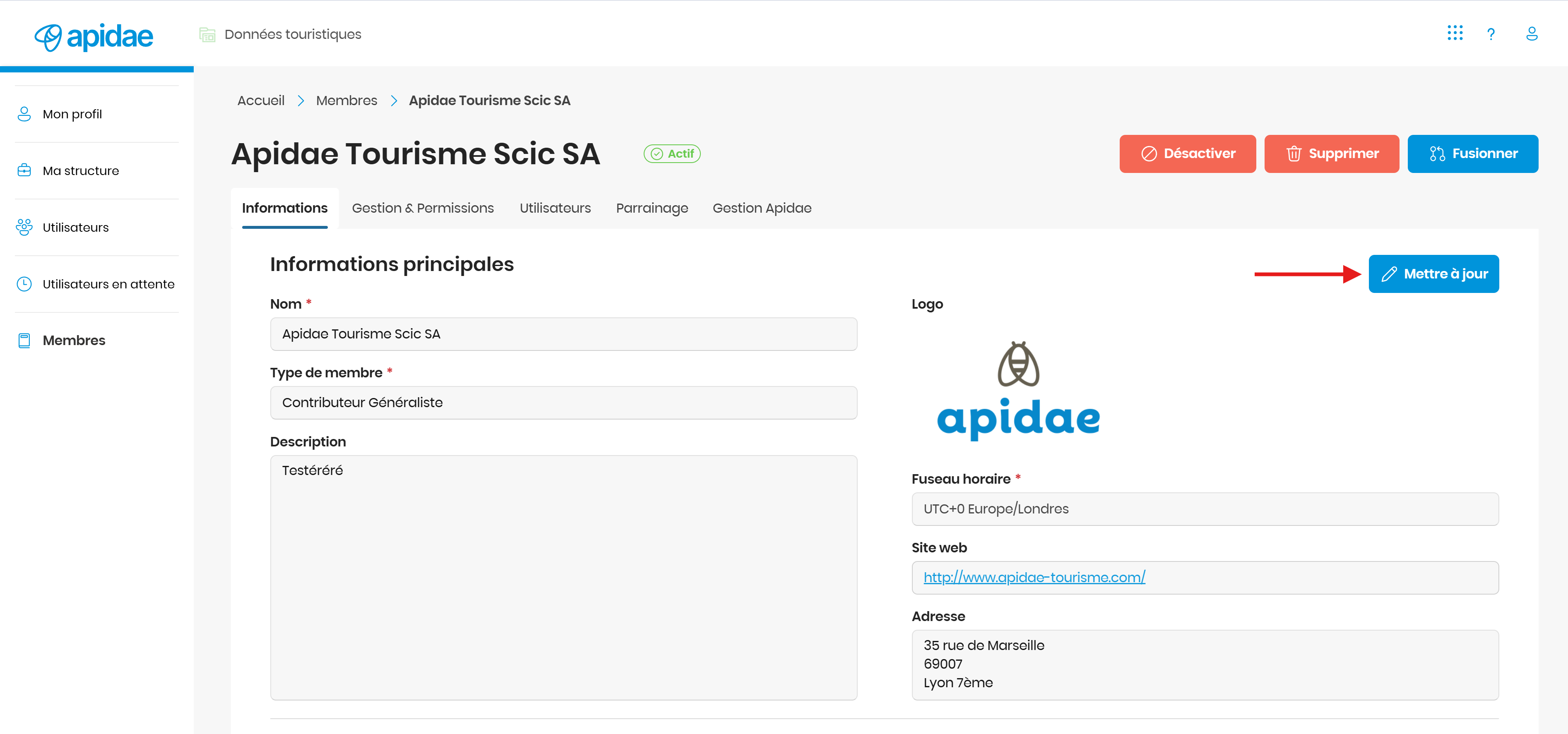The width and height of the screenshot is (1568, 734).
Task: Click the Membres book icon
Action: [x=24, y=340]
